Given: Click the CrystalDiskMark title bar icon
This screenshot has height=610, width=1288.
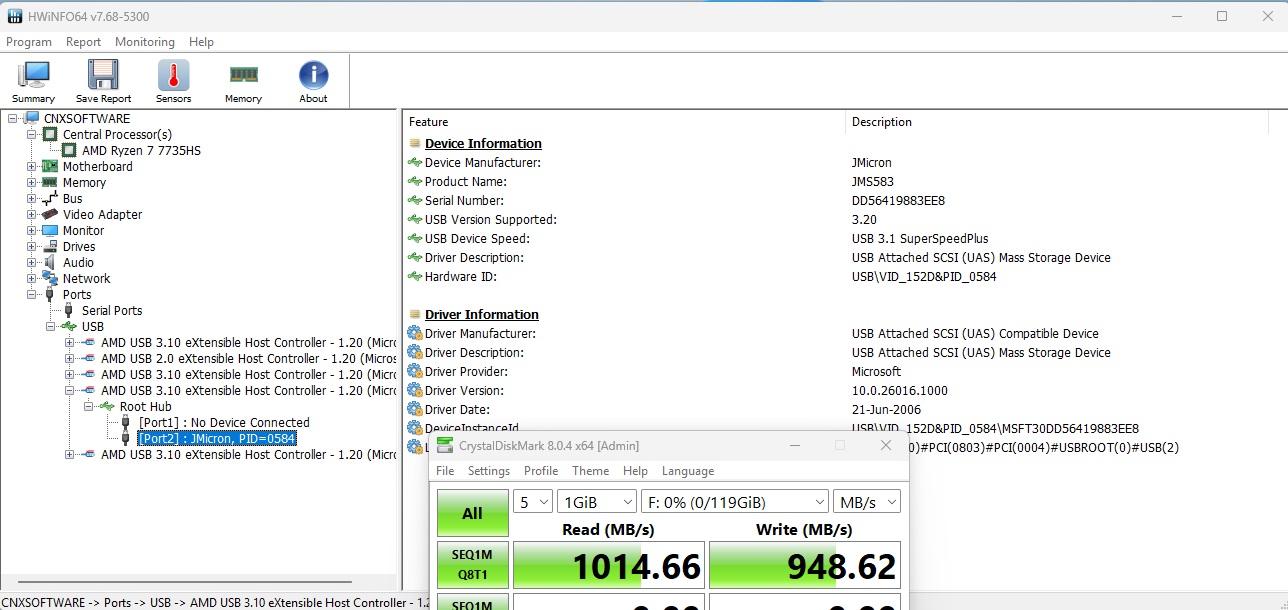Looking at the screenshot, I should click(x=444, y=445).
